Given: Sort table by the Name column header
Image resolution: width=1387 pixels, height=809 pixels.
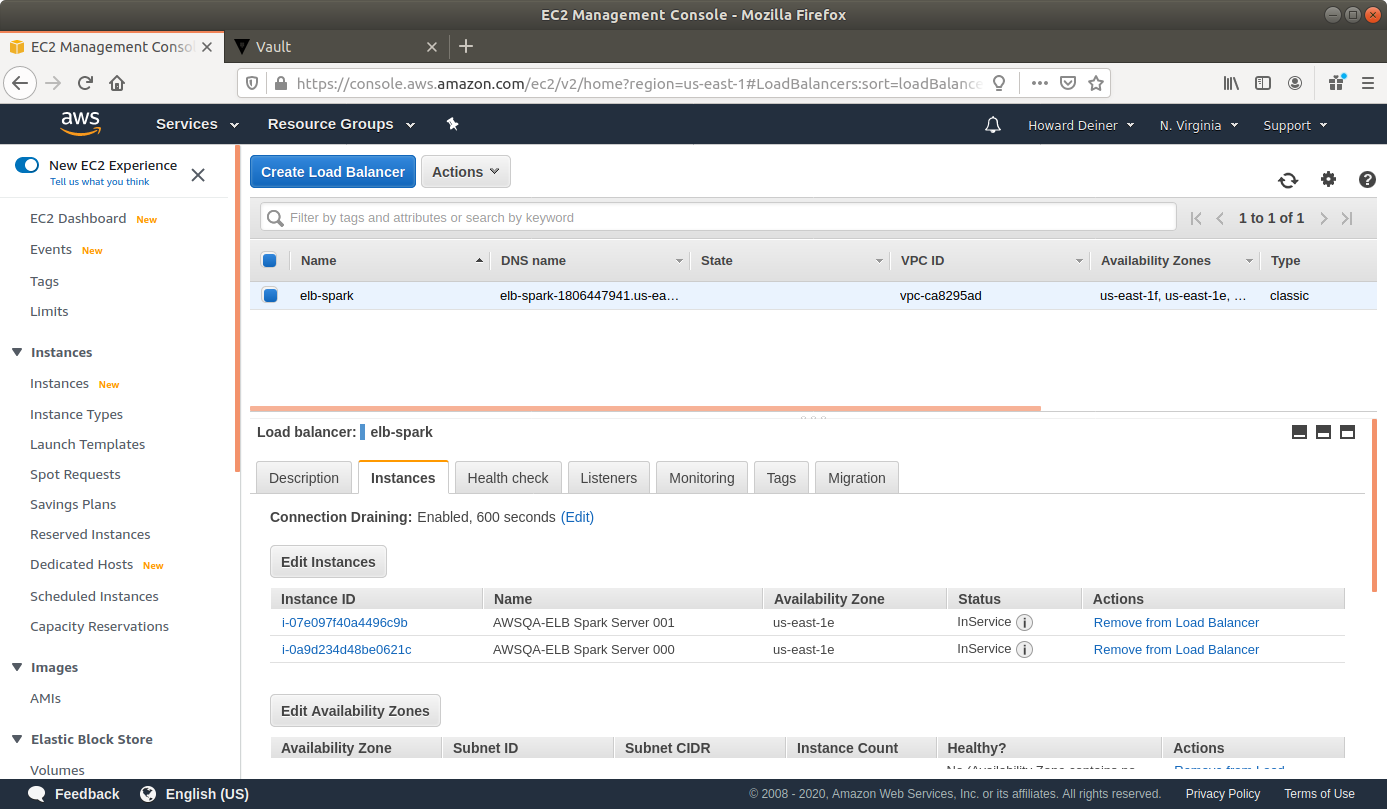Looking at the screenshot, I should coord(392,260).
